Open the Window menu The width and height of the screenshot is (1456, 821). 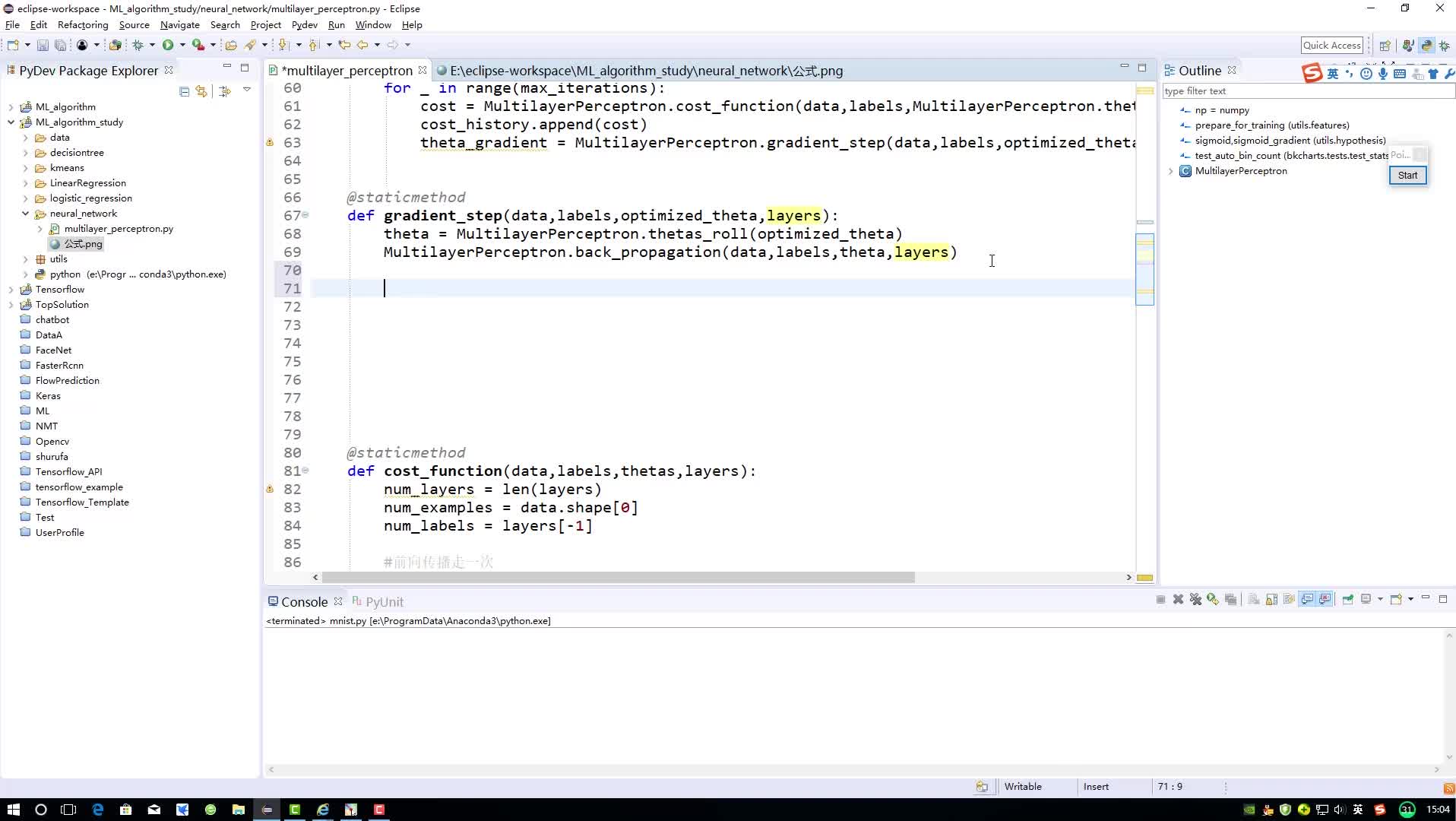point(373,25)
